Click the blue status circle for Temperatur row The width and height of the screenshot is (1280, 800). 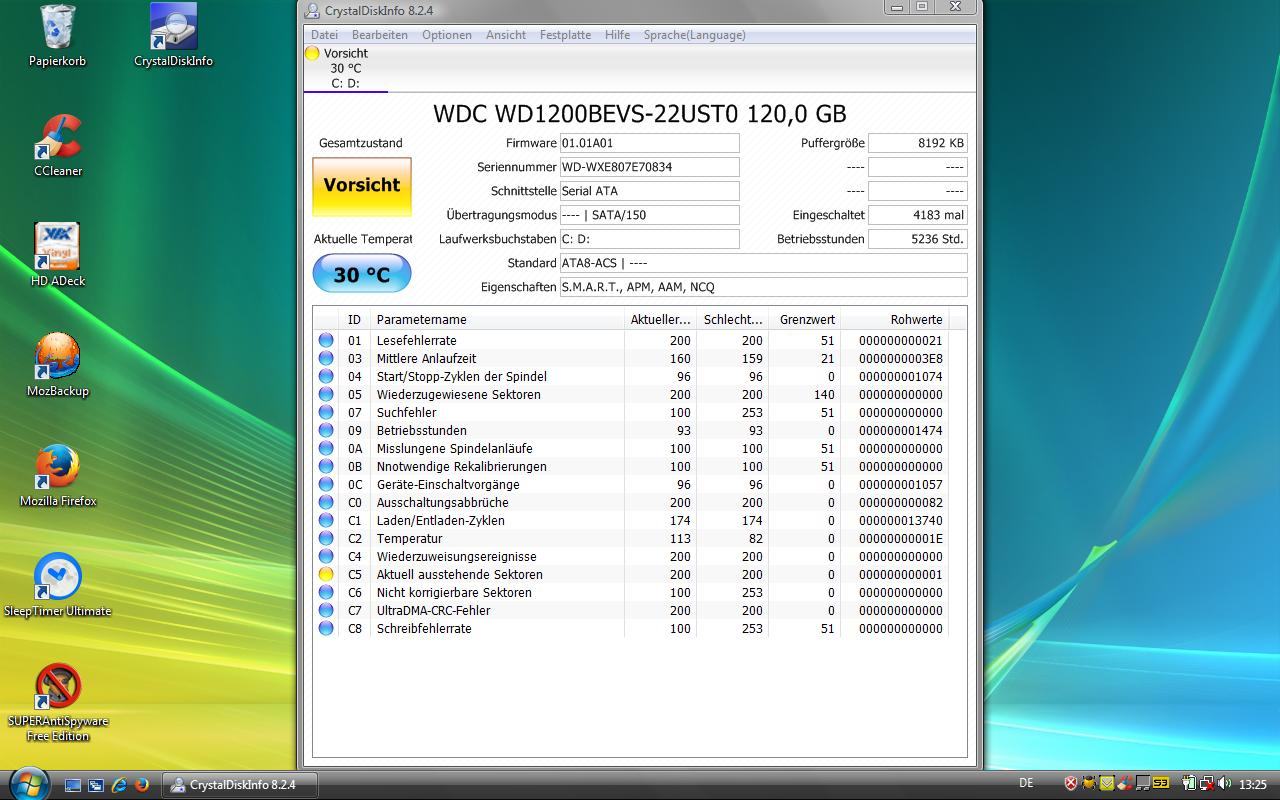(x=326, y=539)
